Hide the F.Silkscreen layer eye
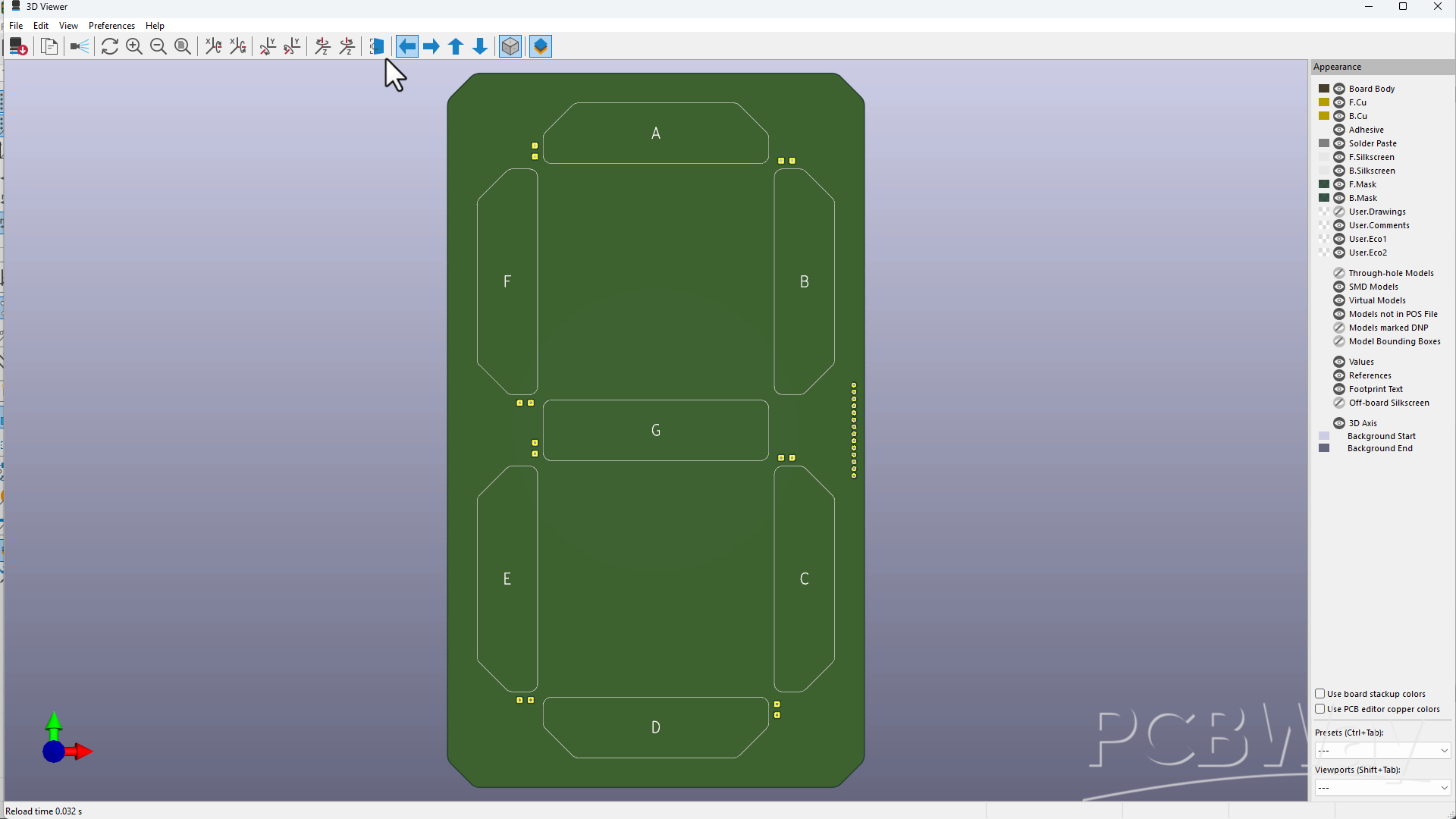The image size is (1456, 819). [1339, 157]
